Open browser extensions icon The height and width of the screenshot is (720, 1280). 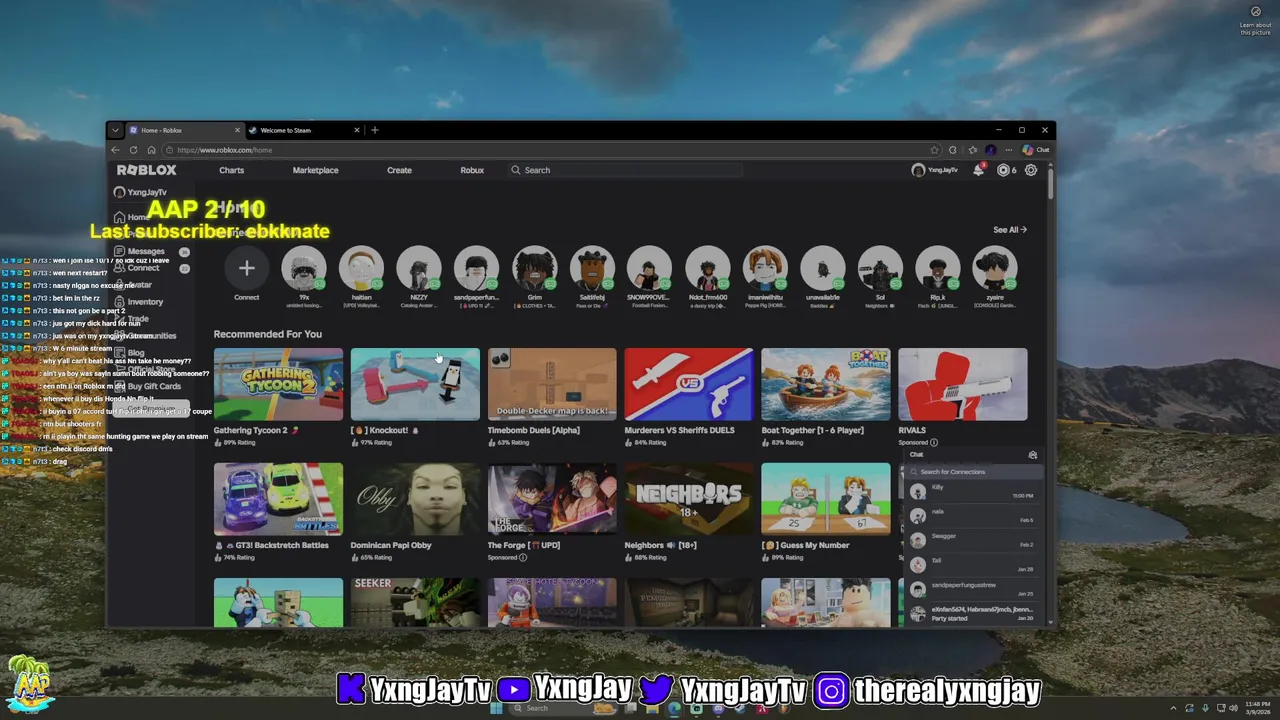click(953, 150)
